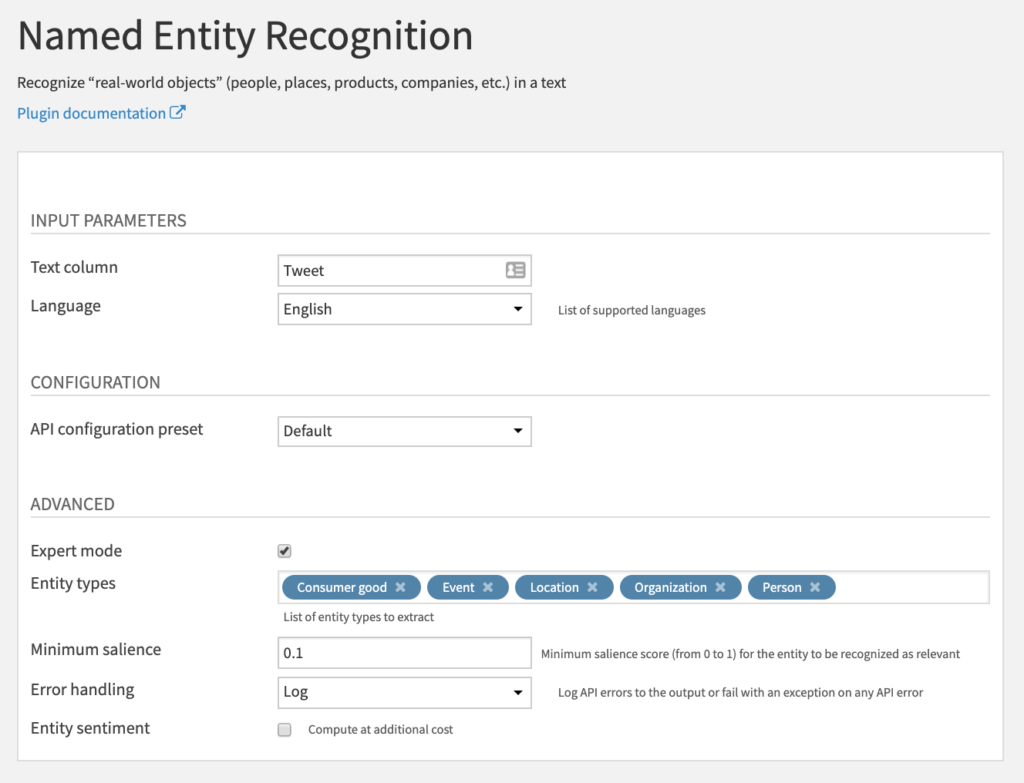Screen dimensions: 1024x783
Task: Click the Error handling label
Action: point(82,690)
